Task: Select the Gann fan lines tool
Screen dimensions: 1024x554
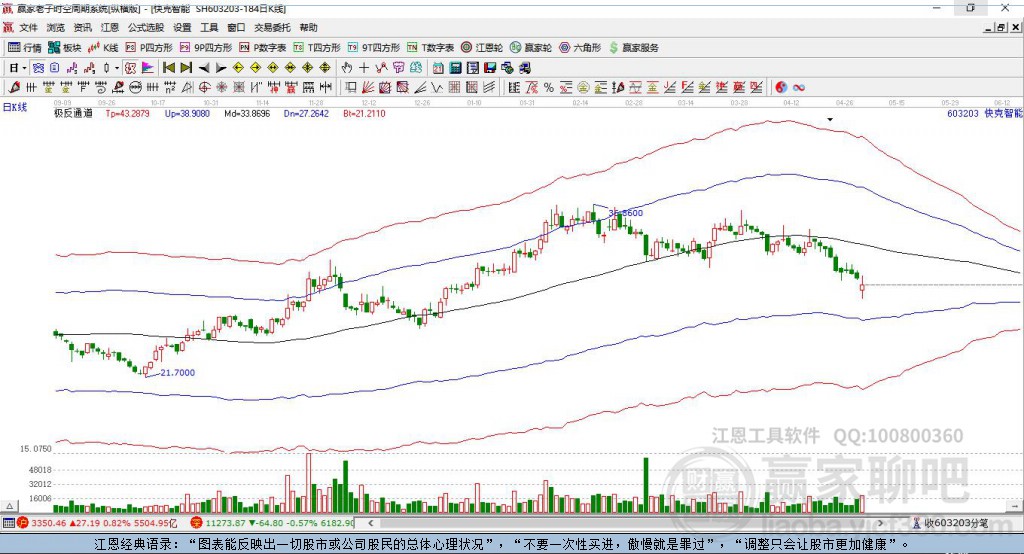Action: [368, 88]
